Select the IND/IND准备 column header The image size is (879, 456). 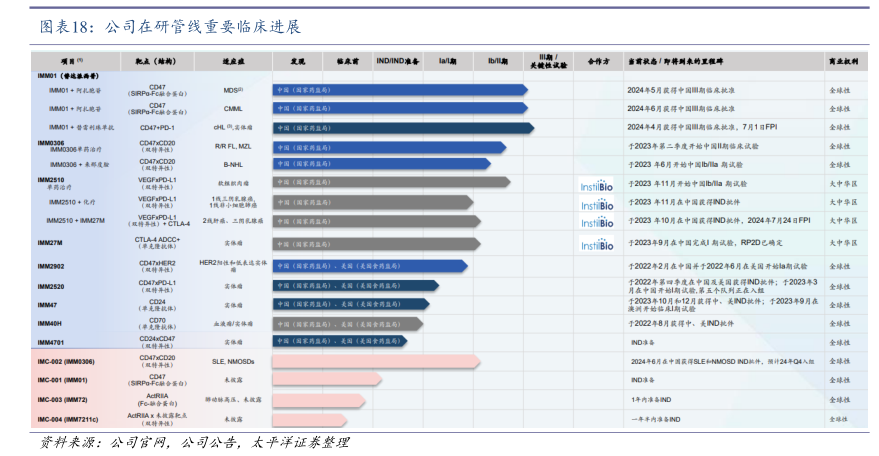tap(396, 61)
